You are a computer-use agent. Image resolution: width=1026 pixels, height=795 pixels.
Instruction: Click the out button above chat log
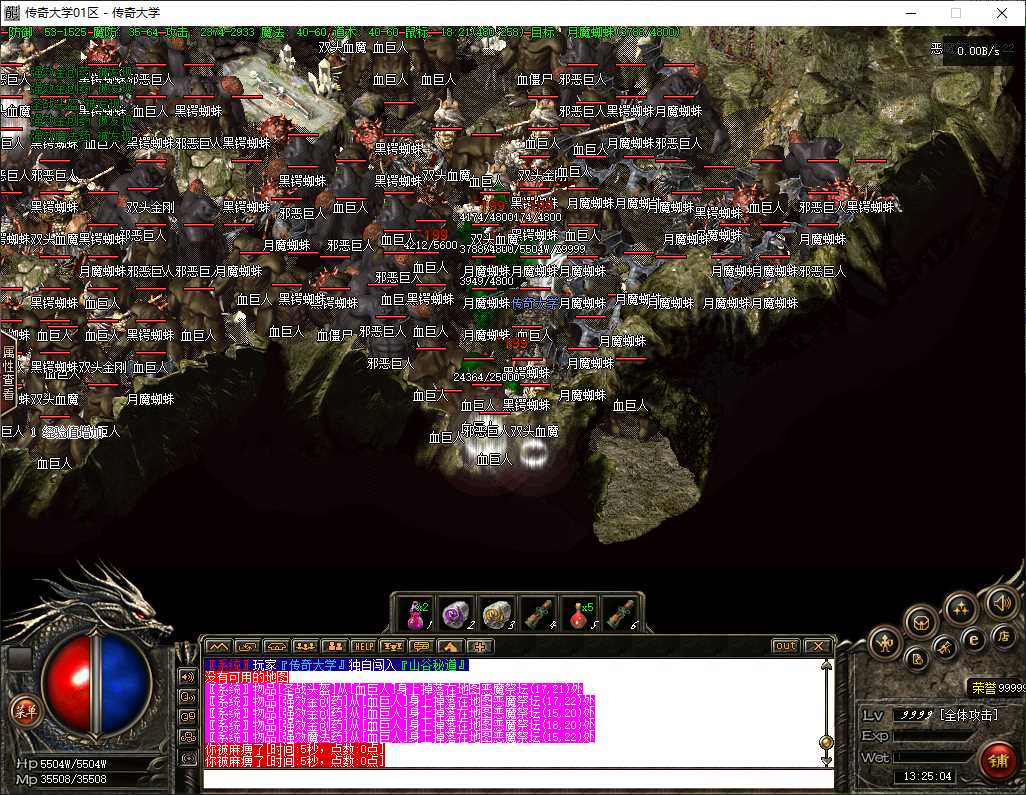coord(785,646)
